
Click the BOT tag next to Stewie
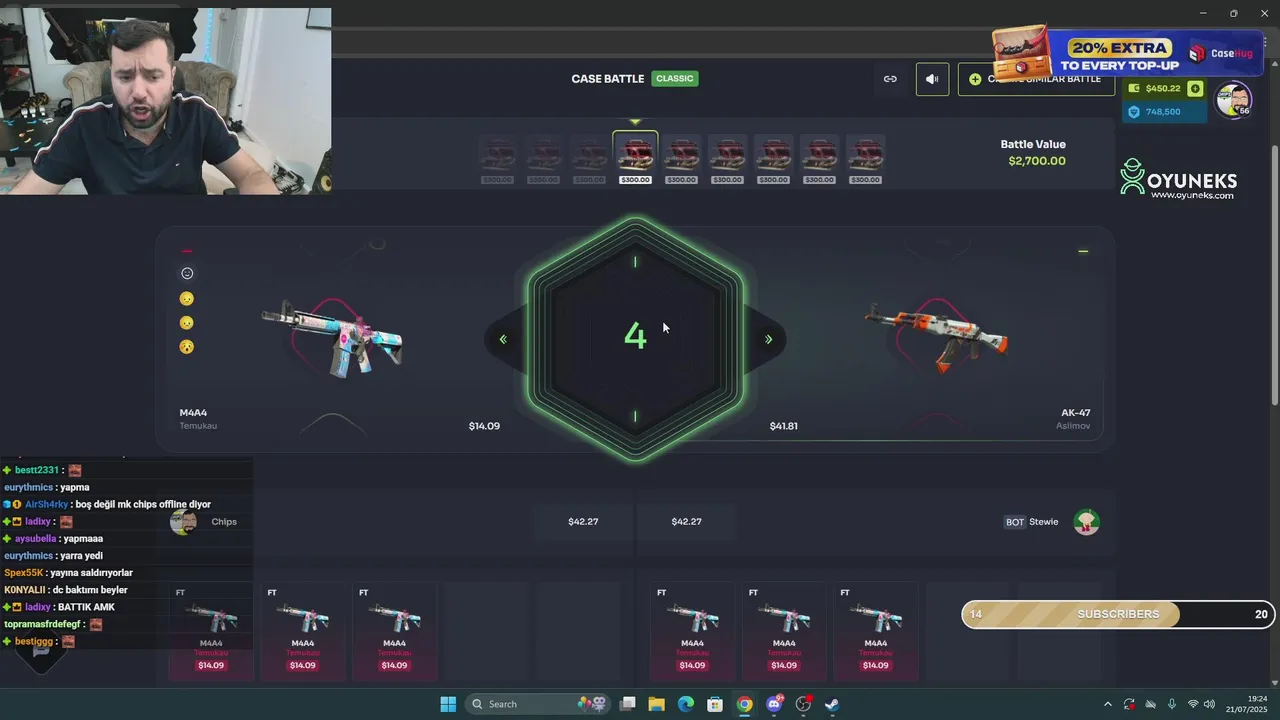(1015, 522)
